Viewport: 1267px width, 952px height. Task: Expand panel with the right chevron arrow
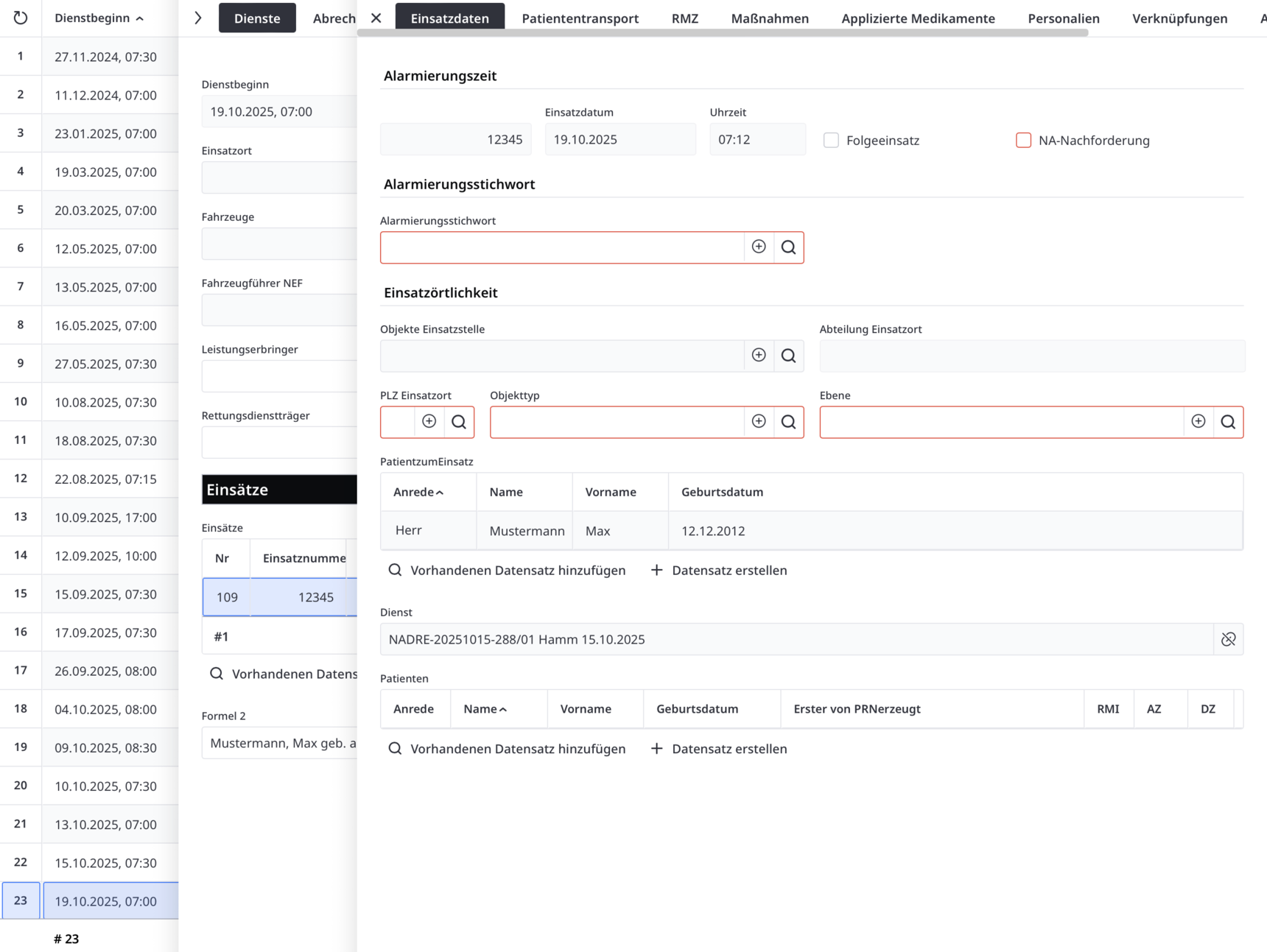[198, 18]
